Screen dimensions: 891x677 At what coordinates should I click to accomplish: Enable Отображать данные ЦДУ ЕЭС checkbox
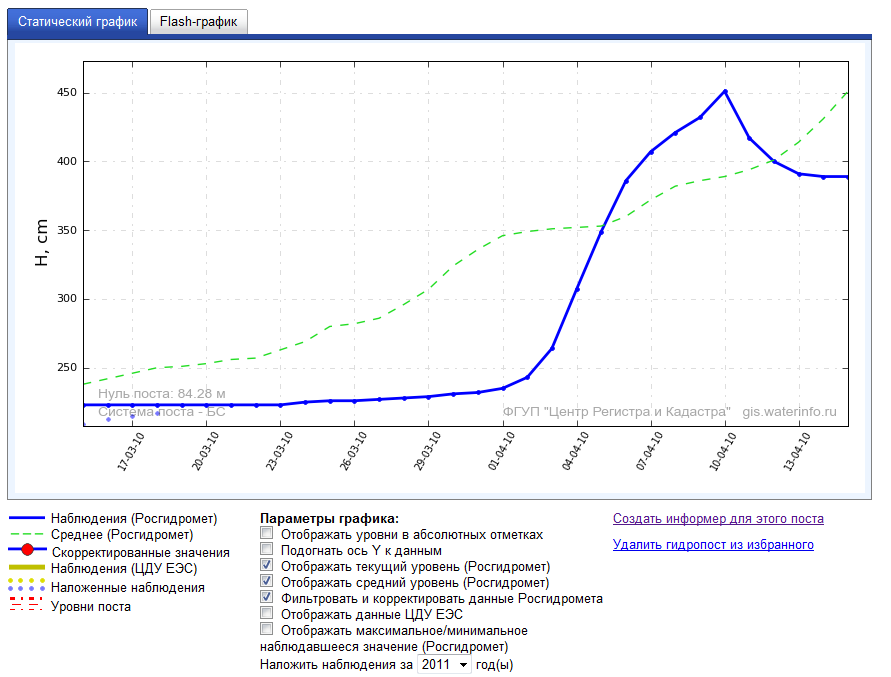(266, 614)
